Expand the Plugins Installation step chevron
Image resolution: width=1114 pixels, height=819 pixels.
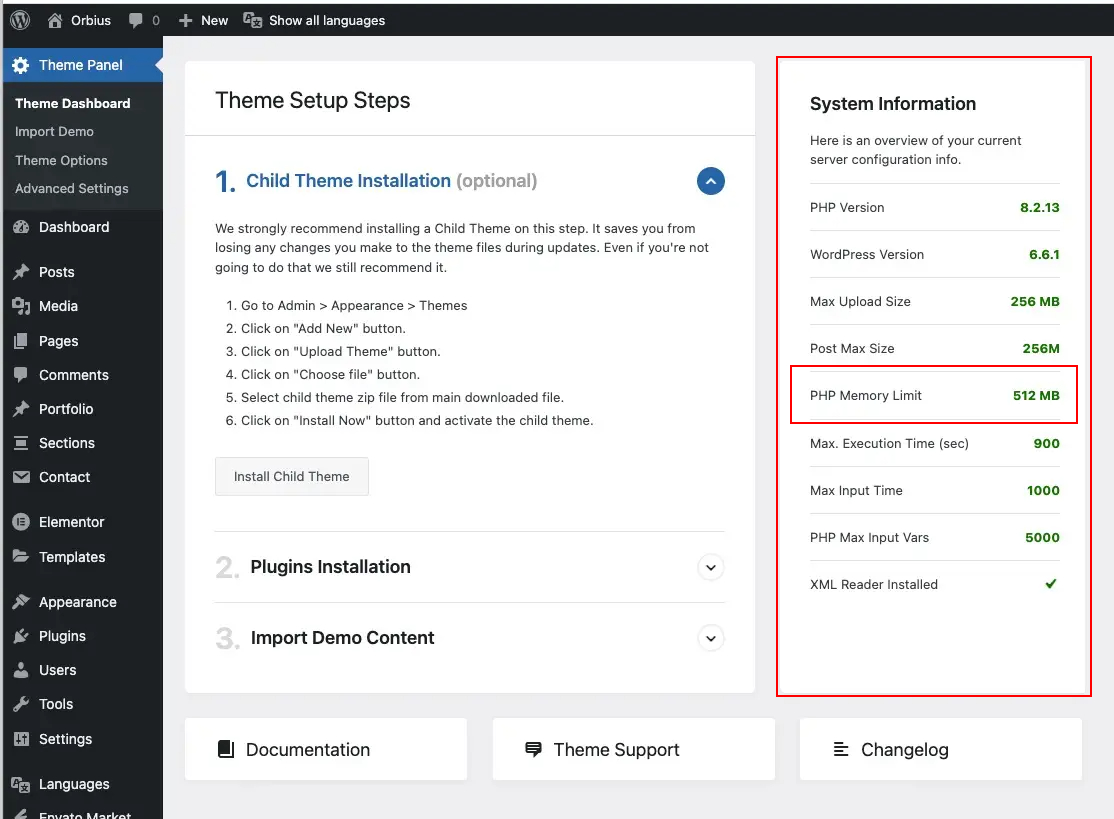[710, 568]
